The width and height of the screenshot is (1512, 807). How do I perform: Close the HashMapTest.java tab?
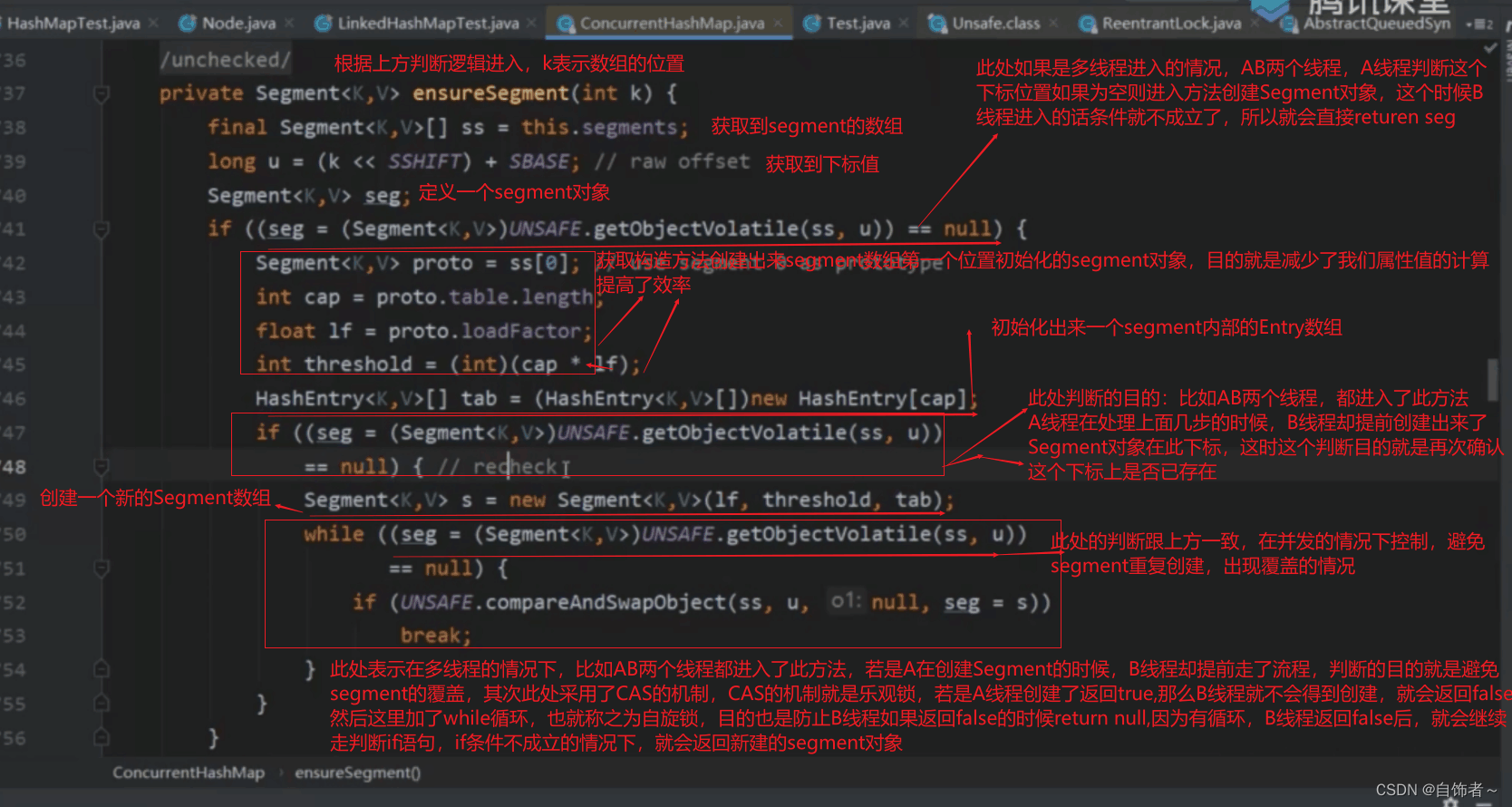153,23
